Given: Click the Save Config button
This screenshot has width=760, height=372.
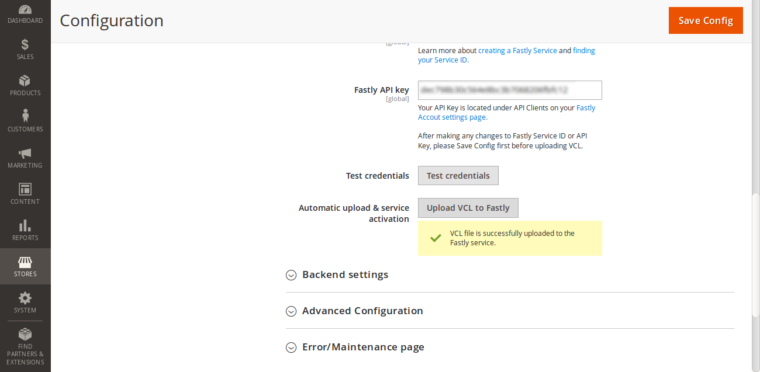Looking at the screenshot, I should 705,20.
